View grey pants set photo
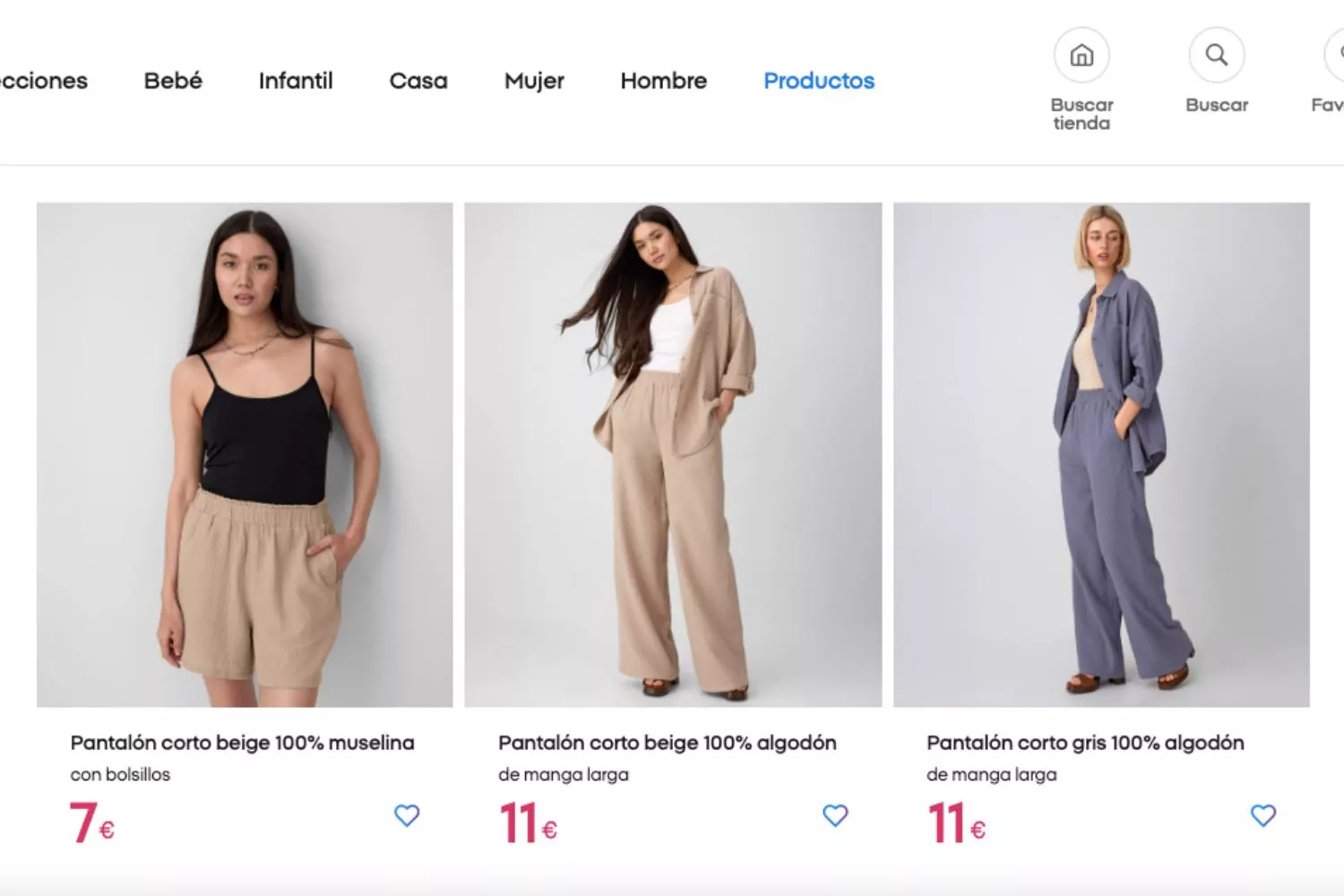This screenshot has height=896, width=1344. [1101, 454]
